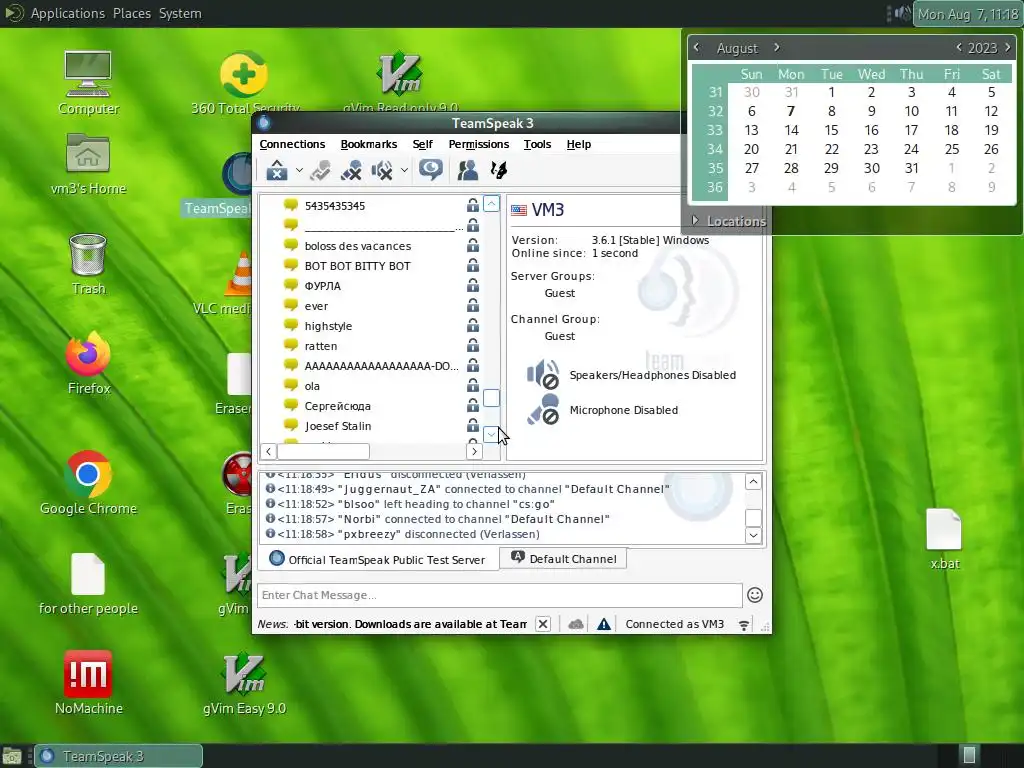
Task: Open the System menu in top panel
Action: click(x=180, y=13)
